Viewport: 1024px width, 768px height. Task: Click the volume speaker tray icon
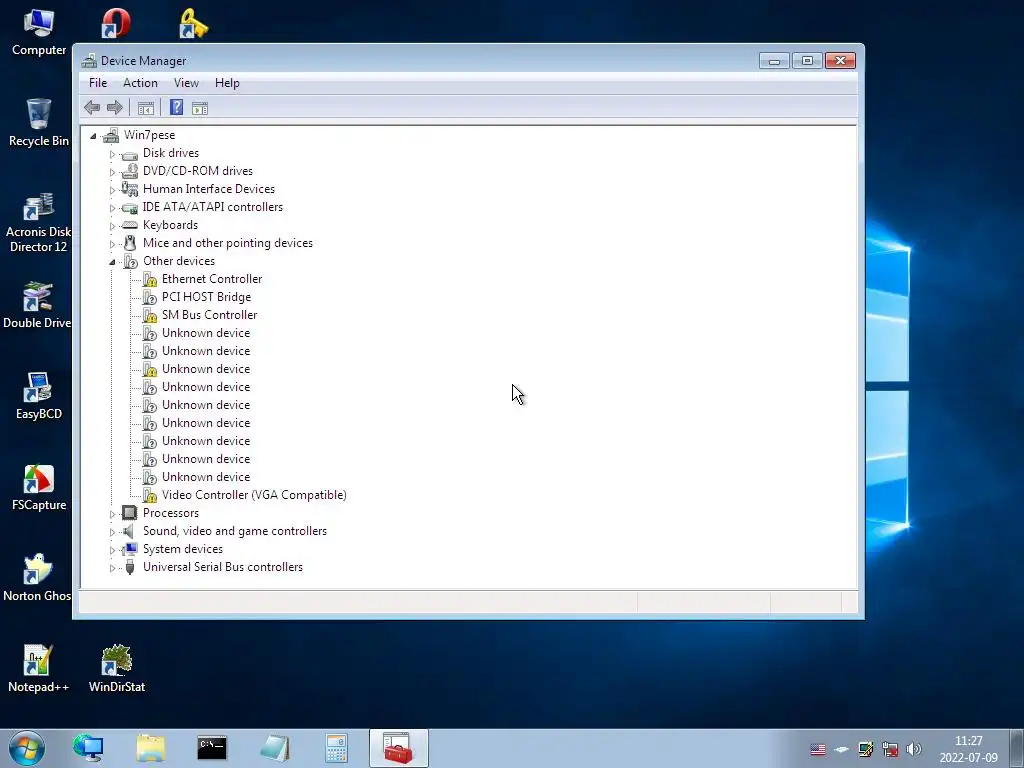click(914, 749)
